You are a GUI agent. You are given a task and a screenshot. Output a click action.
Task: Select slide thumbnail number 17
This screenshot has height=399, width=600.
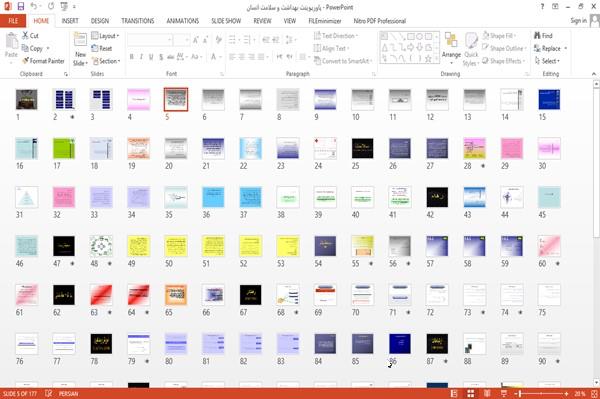point(64,148)
